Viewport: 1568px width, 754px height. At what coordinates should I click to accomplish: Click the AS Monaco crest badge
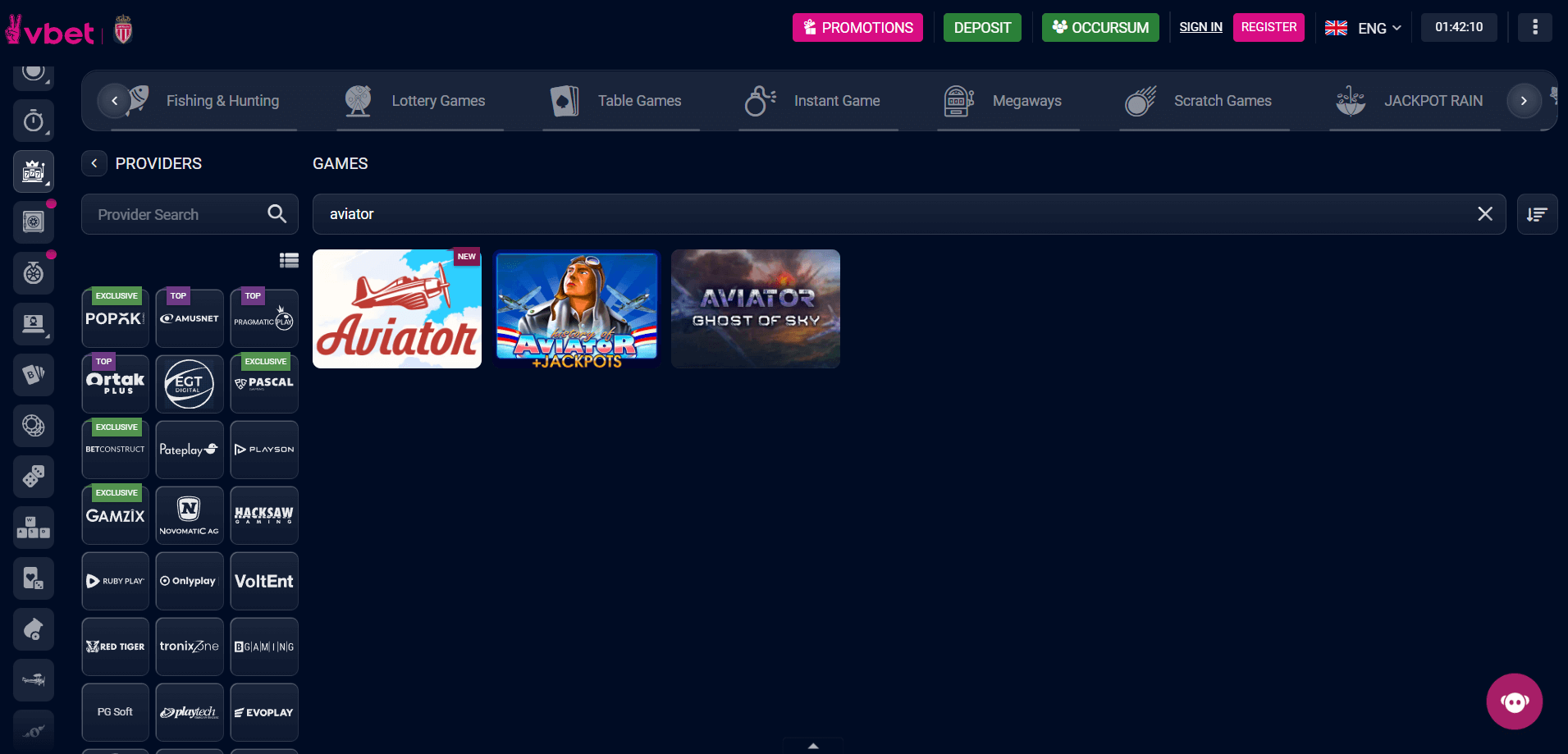coord(123,30)
